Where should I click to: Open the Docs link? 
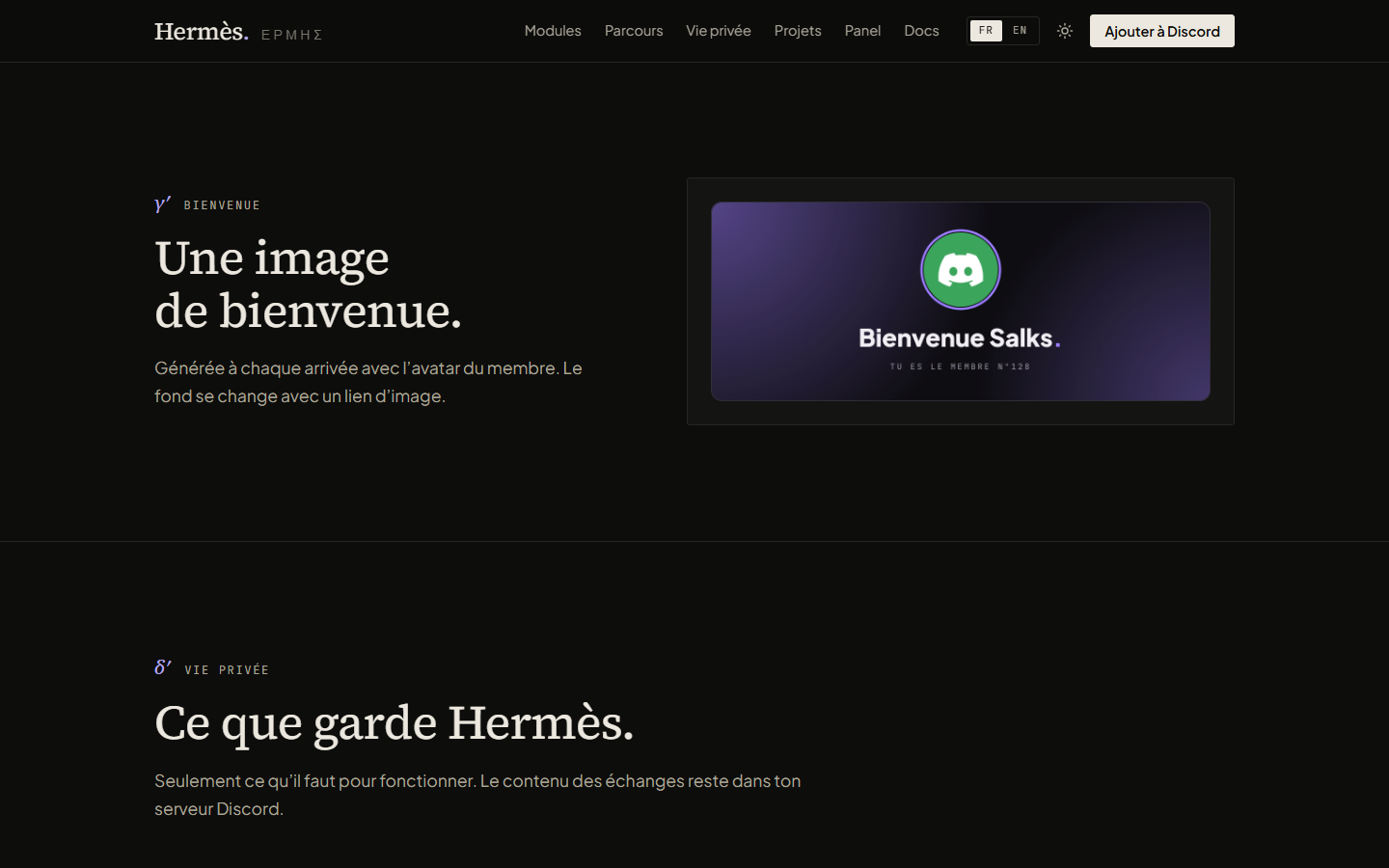click(x=921, y=31)
